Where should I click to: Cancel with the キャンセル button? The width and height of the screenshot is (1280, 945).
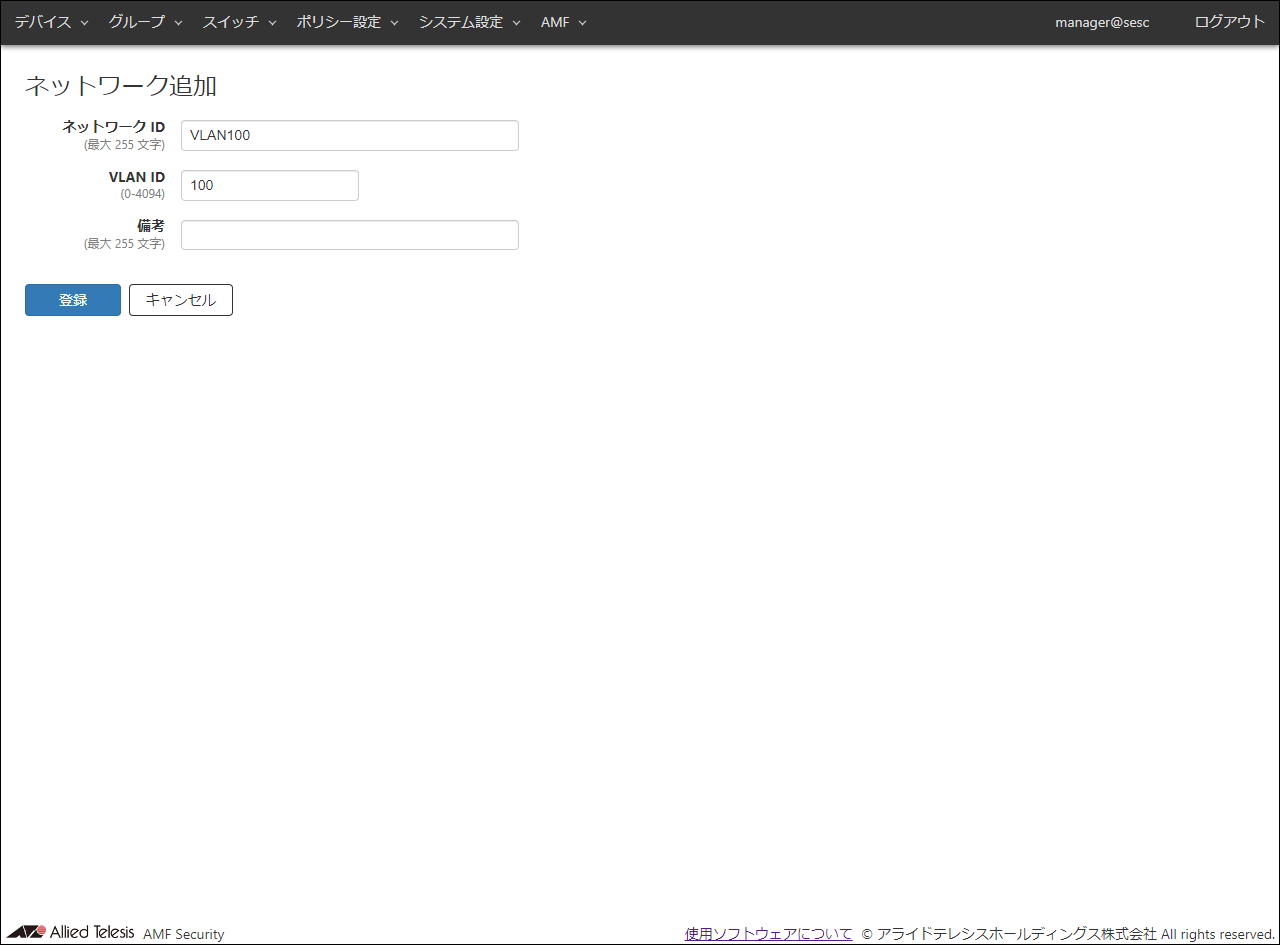(181, 300)
